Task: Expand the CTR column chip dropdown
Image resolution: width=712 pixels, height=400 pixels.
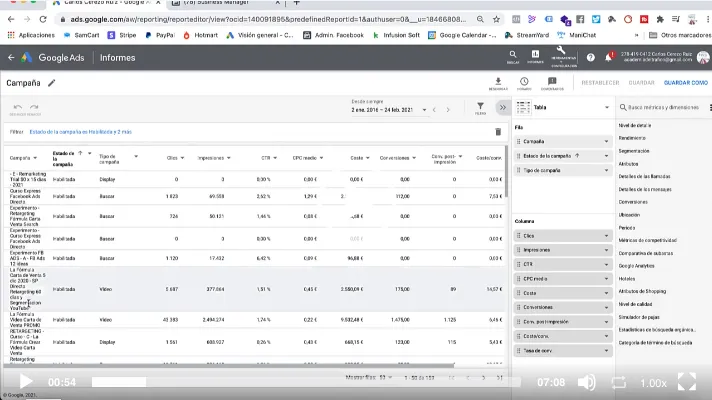Action: click(x=606, y=265)
